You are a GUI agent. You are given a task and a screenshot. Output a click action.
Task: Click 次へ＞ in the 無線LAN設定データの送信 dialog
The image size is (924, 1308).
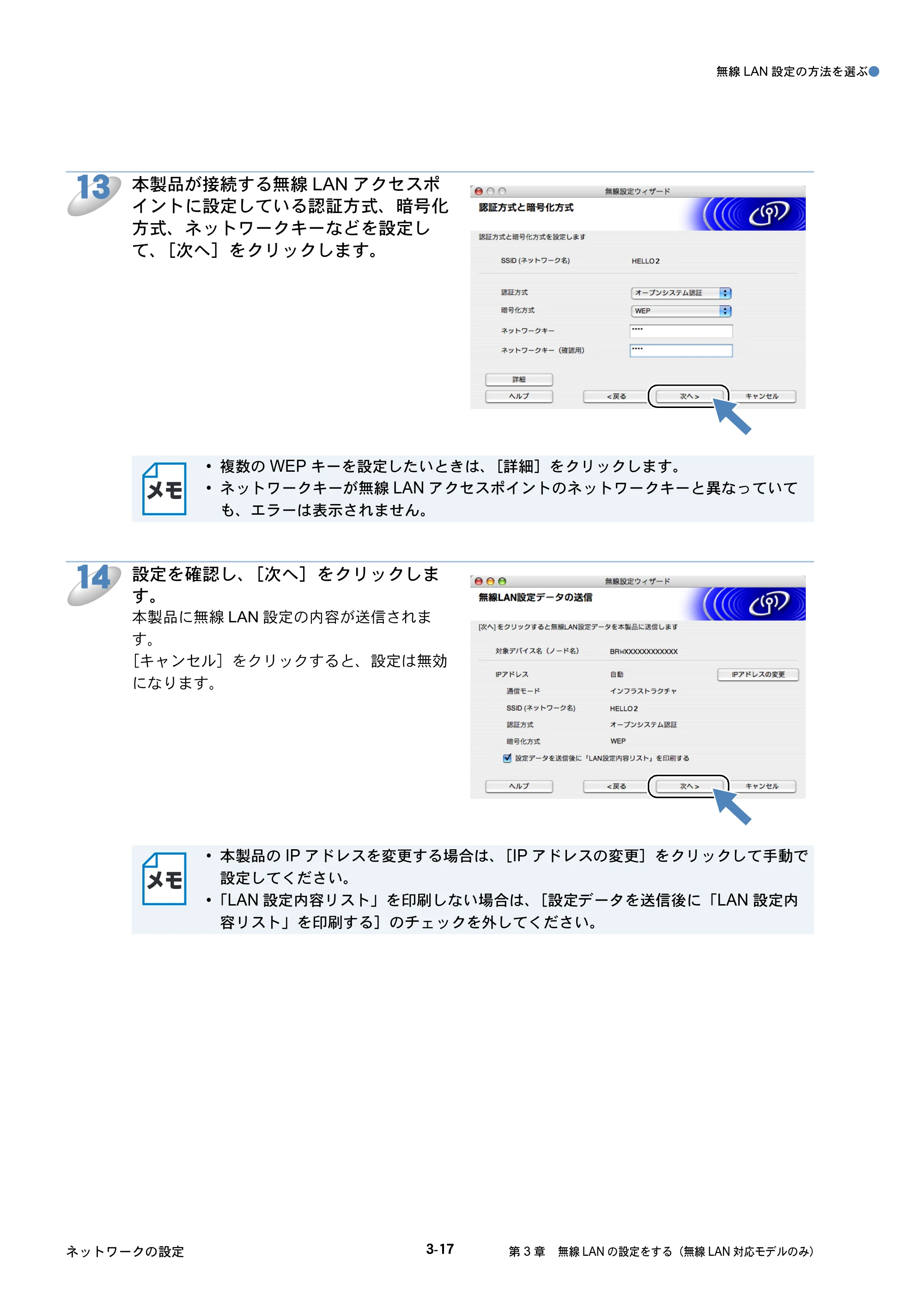coord(689,786)
